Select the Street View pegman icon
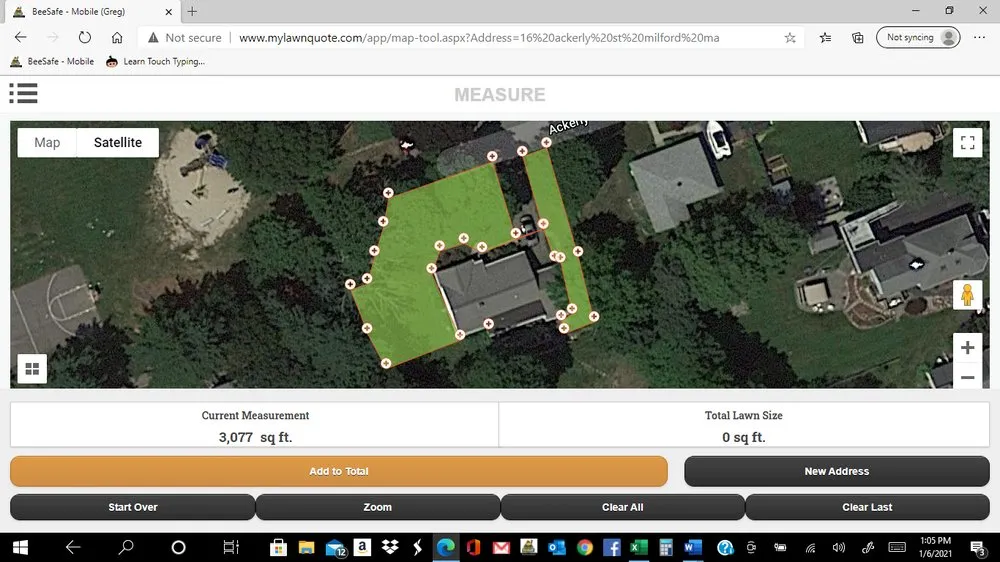The width and height of the screenshot is (1000, 562). (967, 295)
